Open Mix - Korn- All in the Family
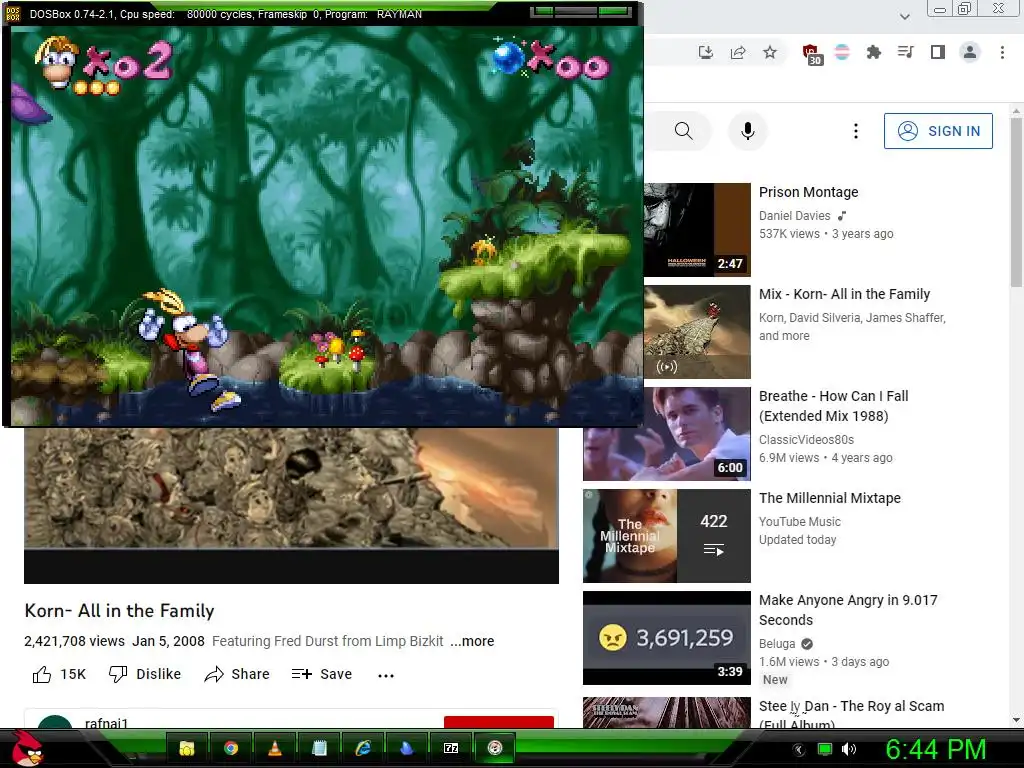1024x768 pixels. coord(844,294)
